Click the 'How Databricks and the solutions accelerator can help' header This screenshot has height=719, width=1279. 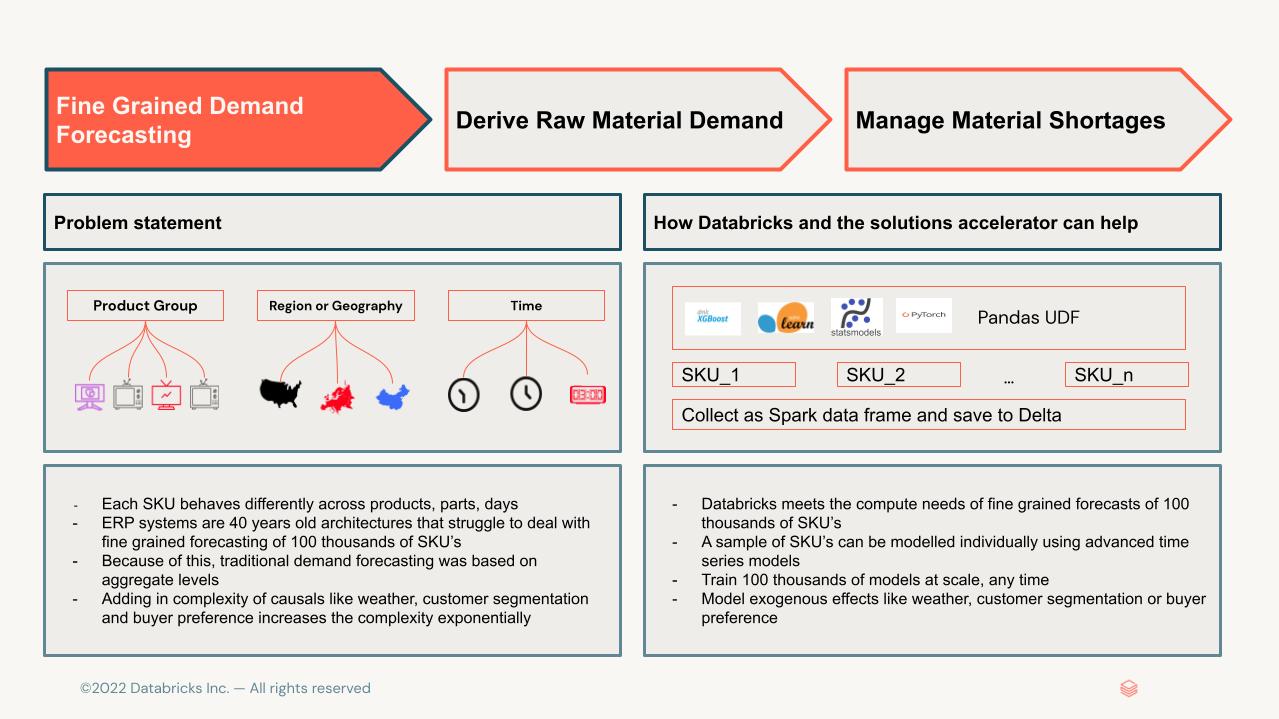[932, 222]
